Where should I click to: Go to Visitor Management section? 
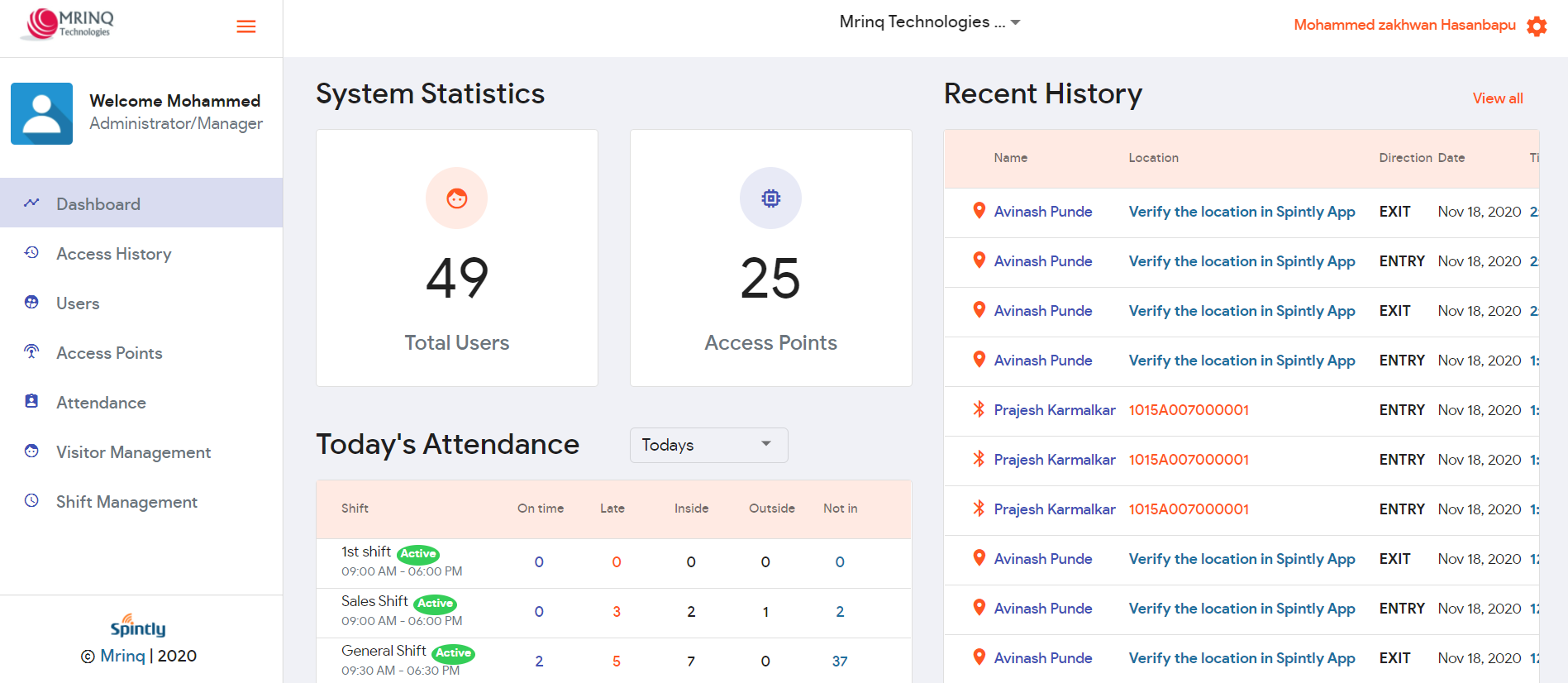click(x=133, y=452)
